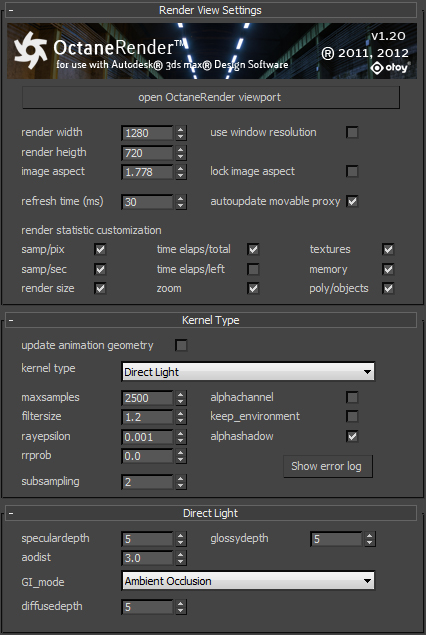Open the GI_mode dropdown
The width and height of the screenshot is (426, 635).
248,581
